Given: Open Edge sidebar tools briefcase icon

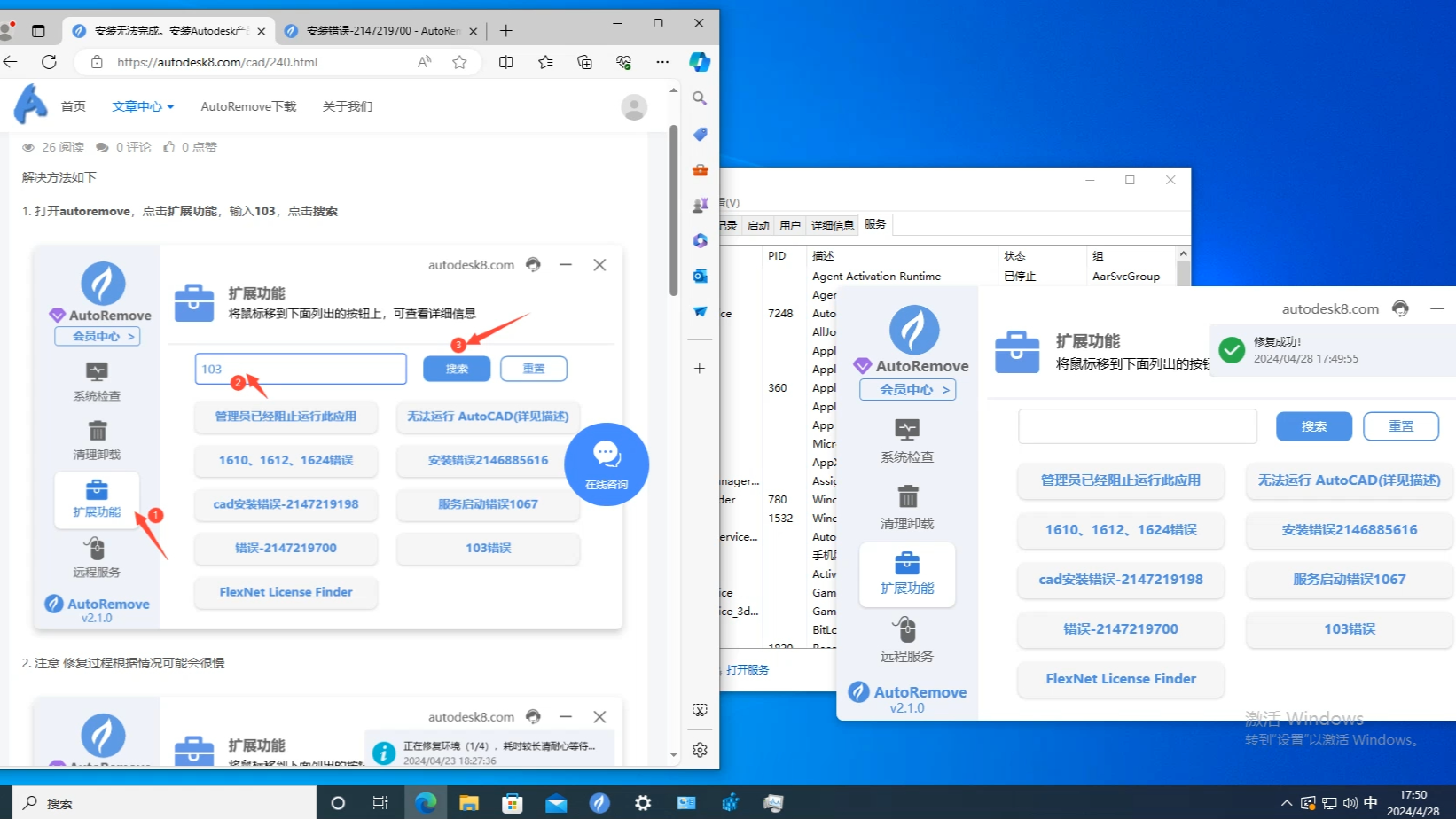Looking at the screenshot, I should pyautogui.click(x=700, y=169).
